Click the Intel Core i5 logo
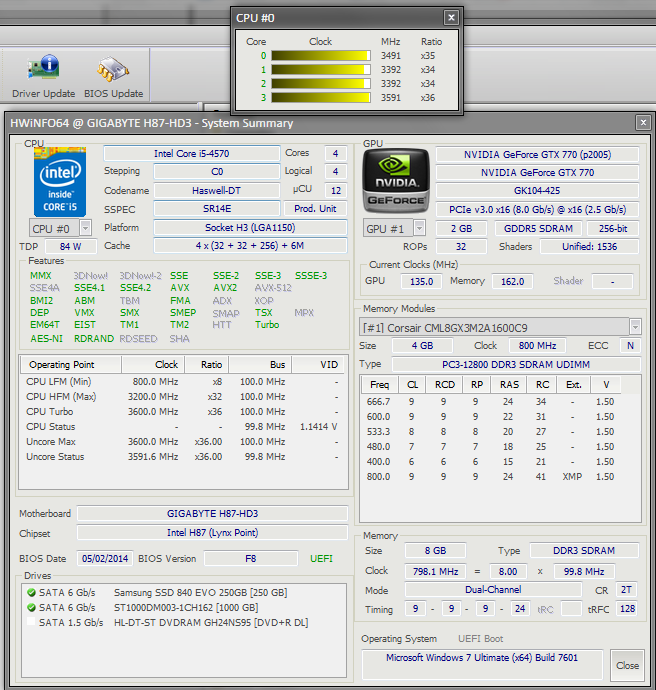Image resolution: width=656 pixels, height=690 pixels. [60, 182]
